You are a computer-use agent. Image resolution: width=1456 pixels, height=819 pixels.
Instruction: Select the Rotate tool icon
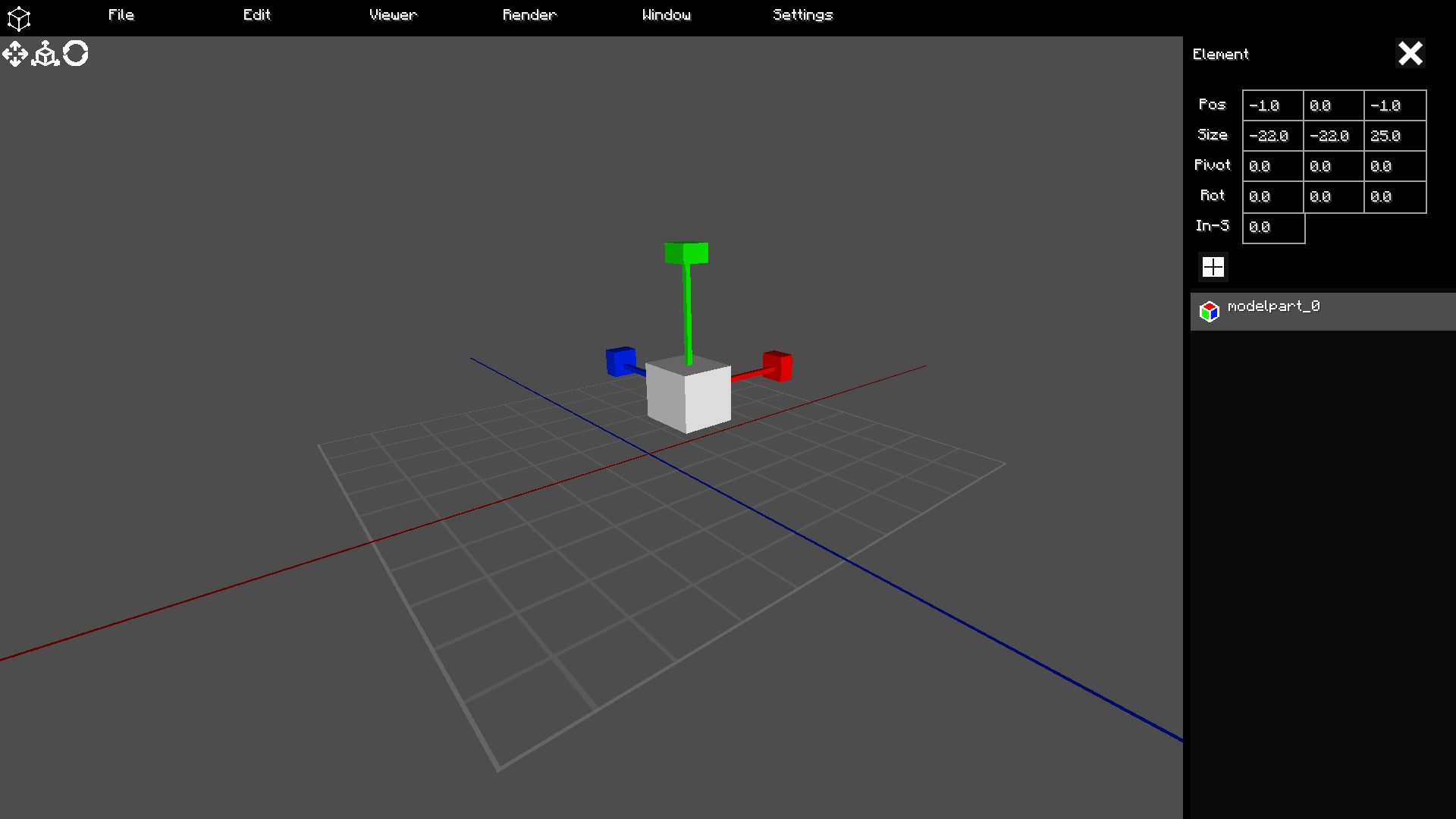tap(76, 54)
